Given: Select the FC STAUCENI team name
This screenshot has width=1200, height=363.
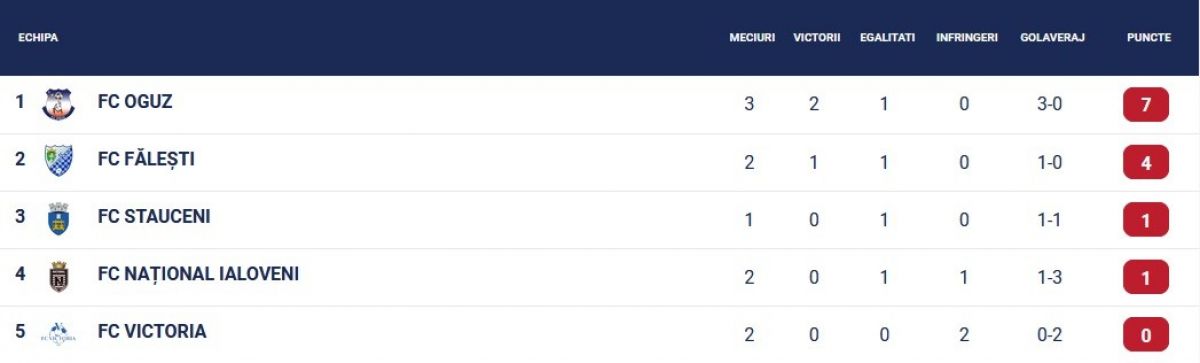Looking at the screenshot, I should [154, 217].
